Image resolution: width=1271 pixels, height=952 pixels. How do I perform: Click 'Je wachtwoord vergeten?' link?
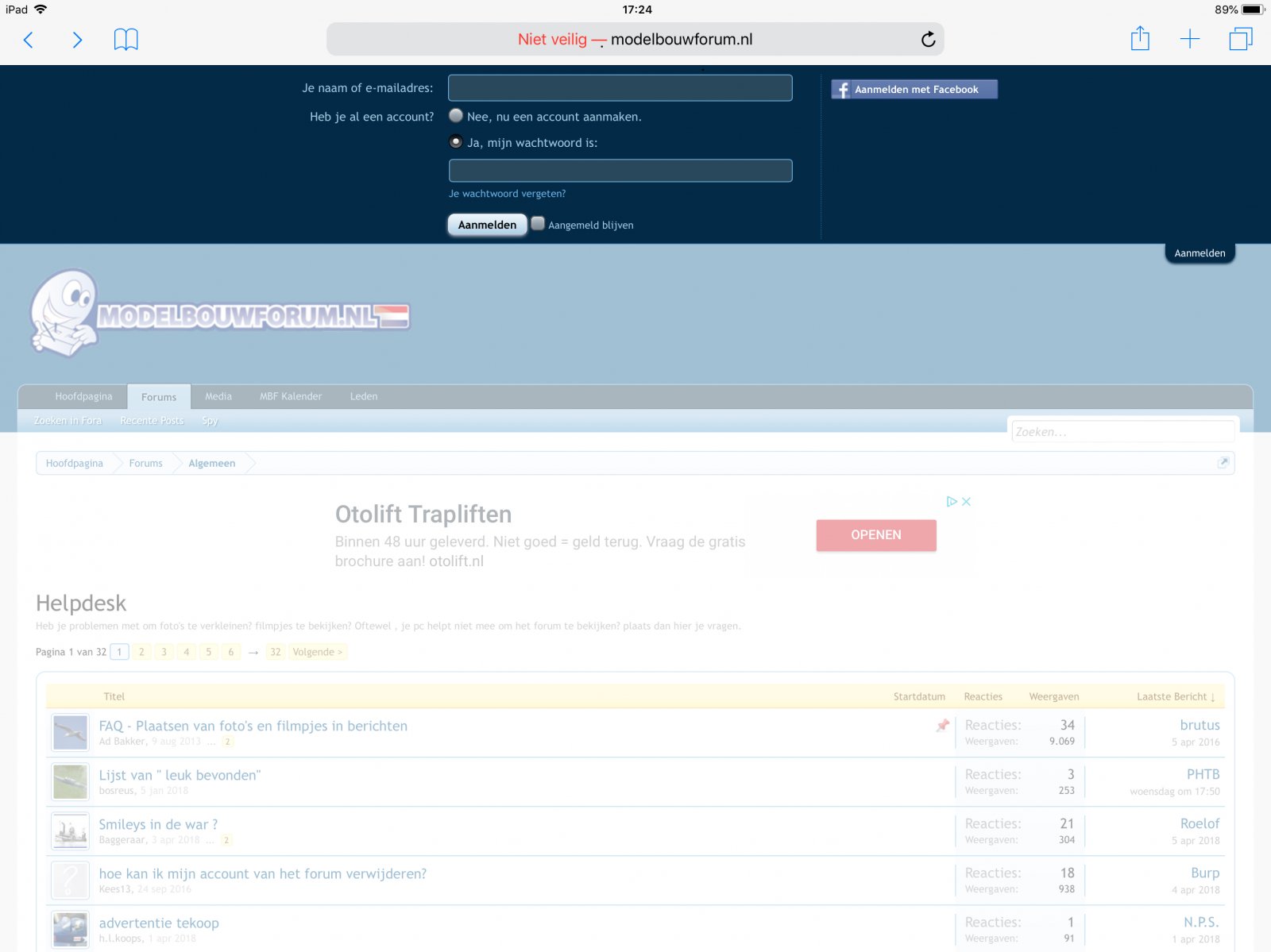pos(507,194)
